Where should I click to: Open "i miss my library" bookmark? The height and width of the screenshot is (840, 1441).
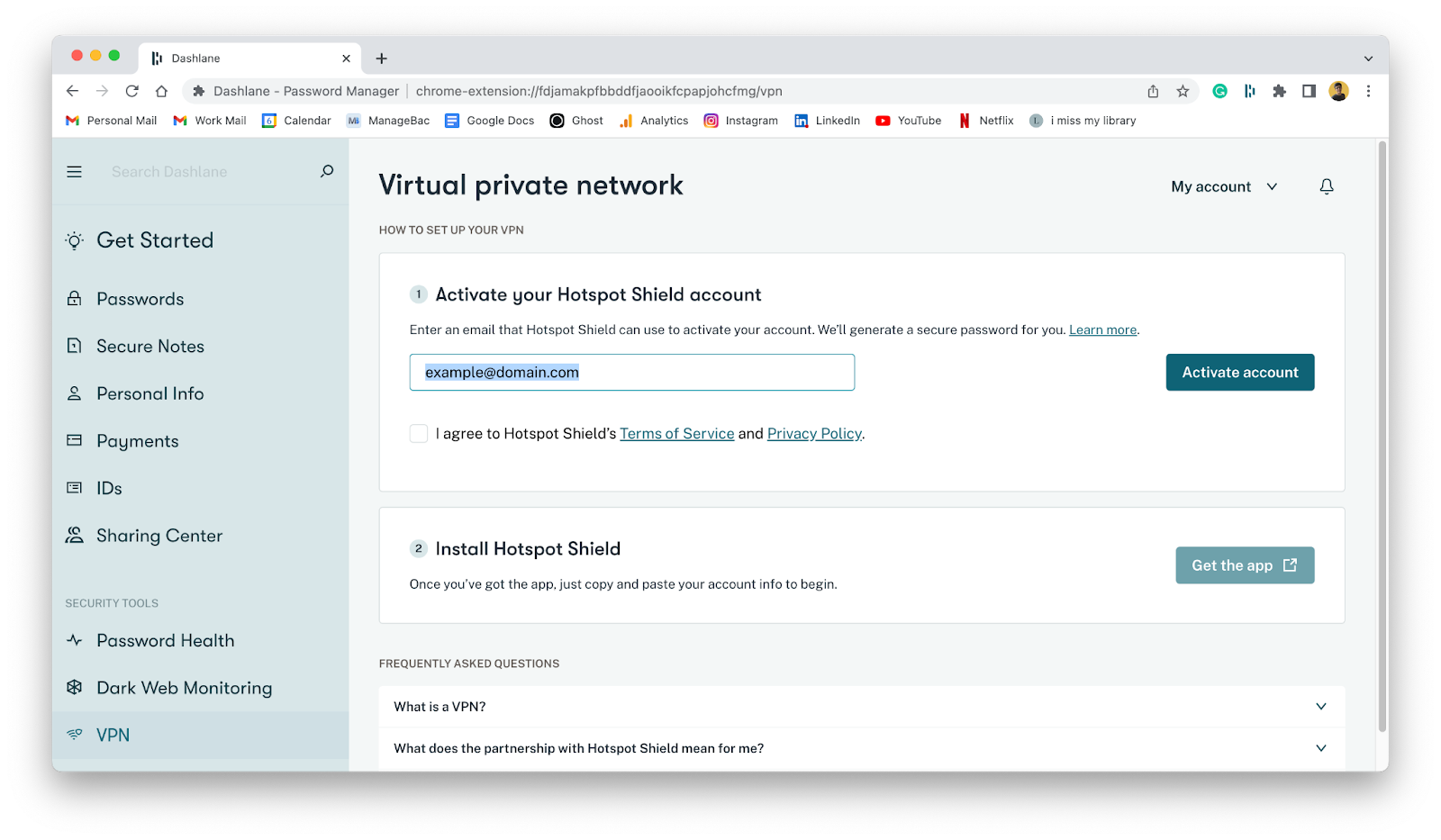click(x=1083, y=121)
